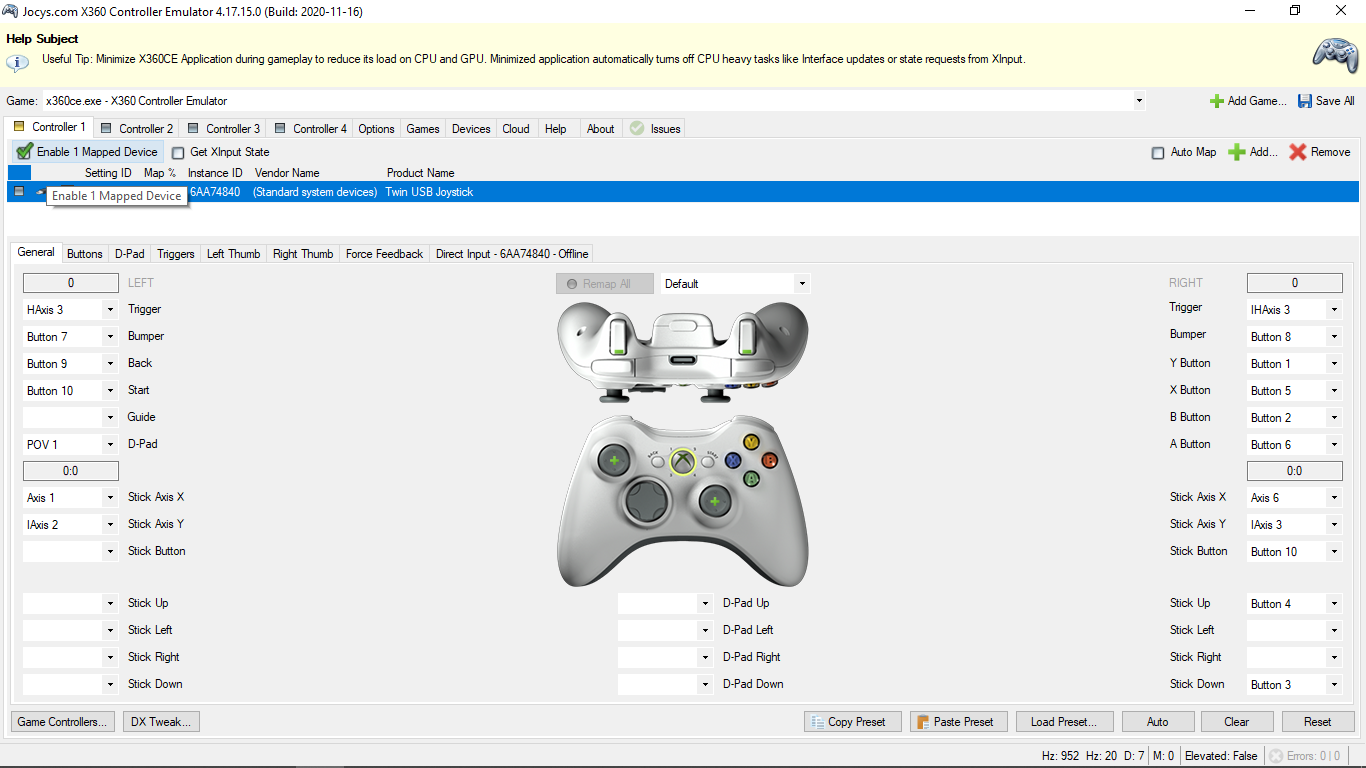The height and width of the screenshot is (768, 1366).
Task: Click the gamepad icon in the help banner
Action: (1334, 55)
